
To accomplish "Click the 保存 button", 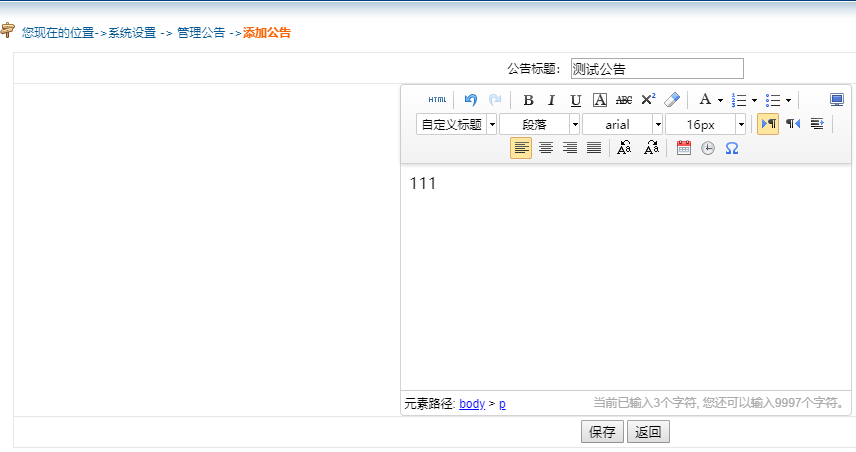I will point(602,432).
